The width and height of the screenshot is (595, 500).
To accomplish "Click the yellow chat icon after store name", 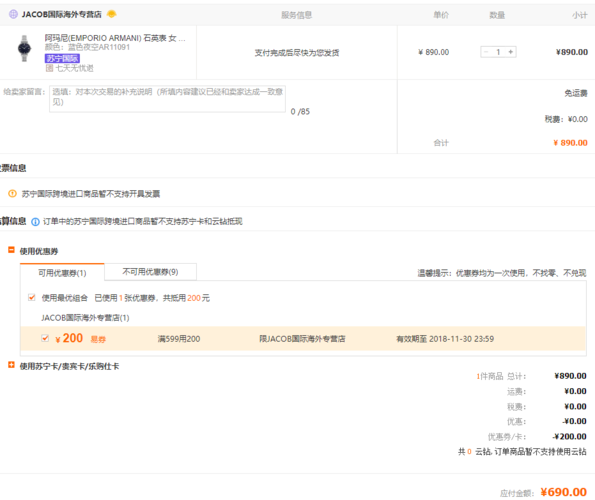I will 112,14.
